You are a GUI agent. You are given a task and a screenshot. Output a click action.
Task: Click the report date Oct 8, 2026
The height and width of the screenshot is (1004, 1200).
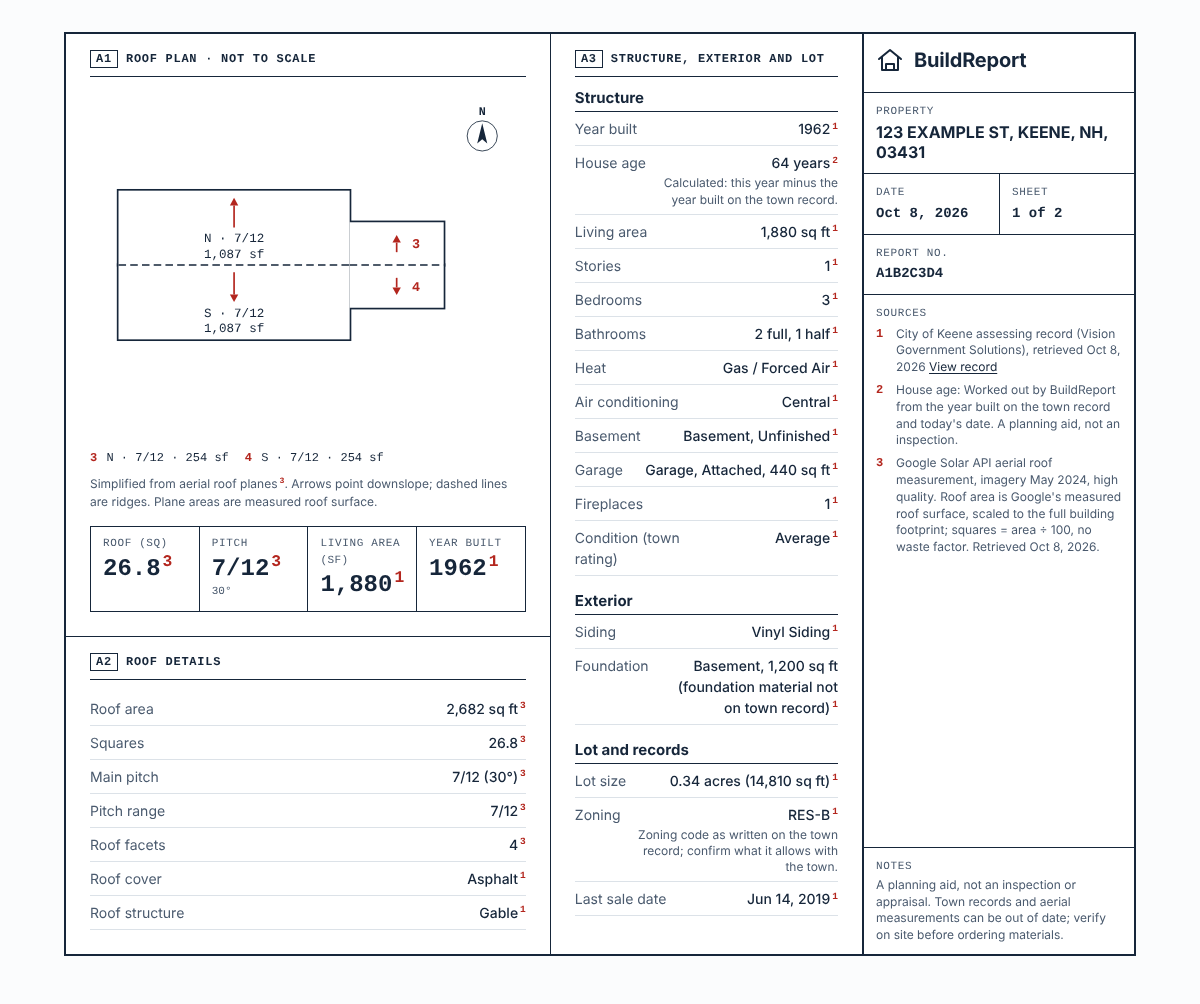922,212
